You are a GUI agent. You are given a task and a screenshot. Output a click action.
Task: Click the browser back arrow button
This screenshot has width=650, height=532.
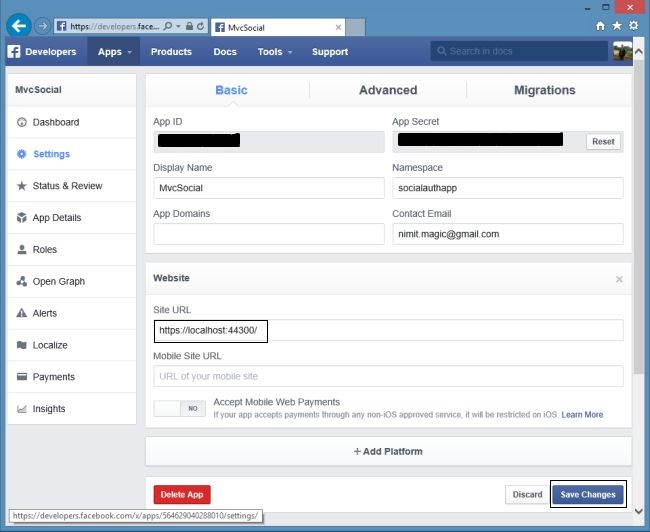(19, 26)
